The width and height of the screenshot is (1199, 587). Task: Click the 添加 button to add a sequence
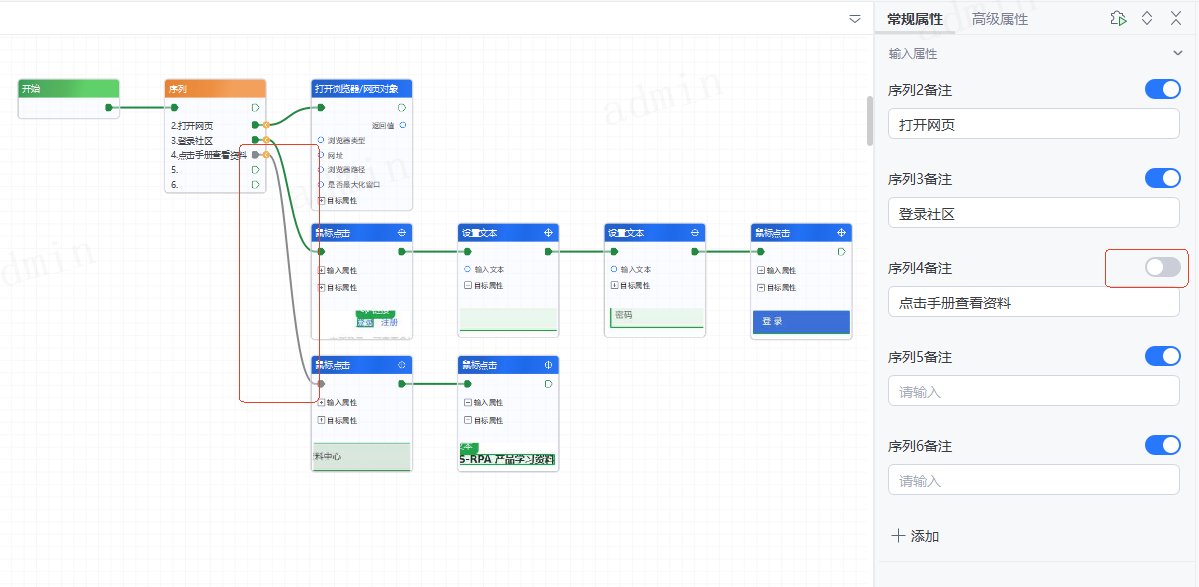pos(914,536)
